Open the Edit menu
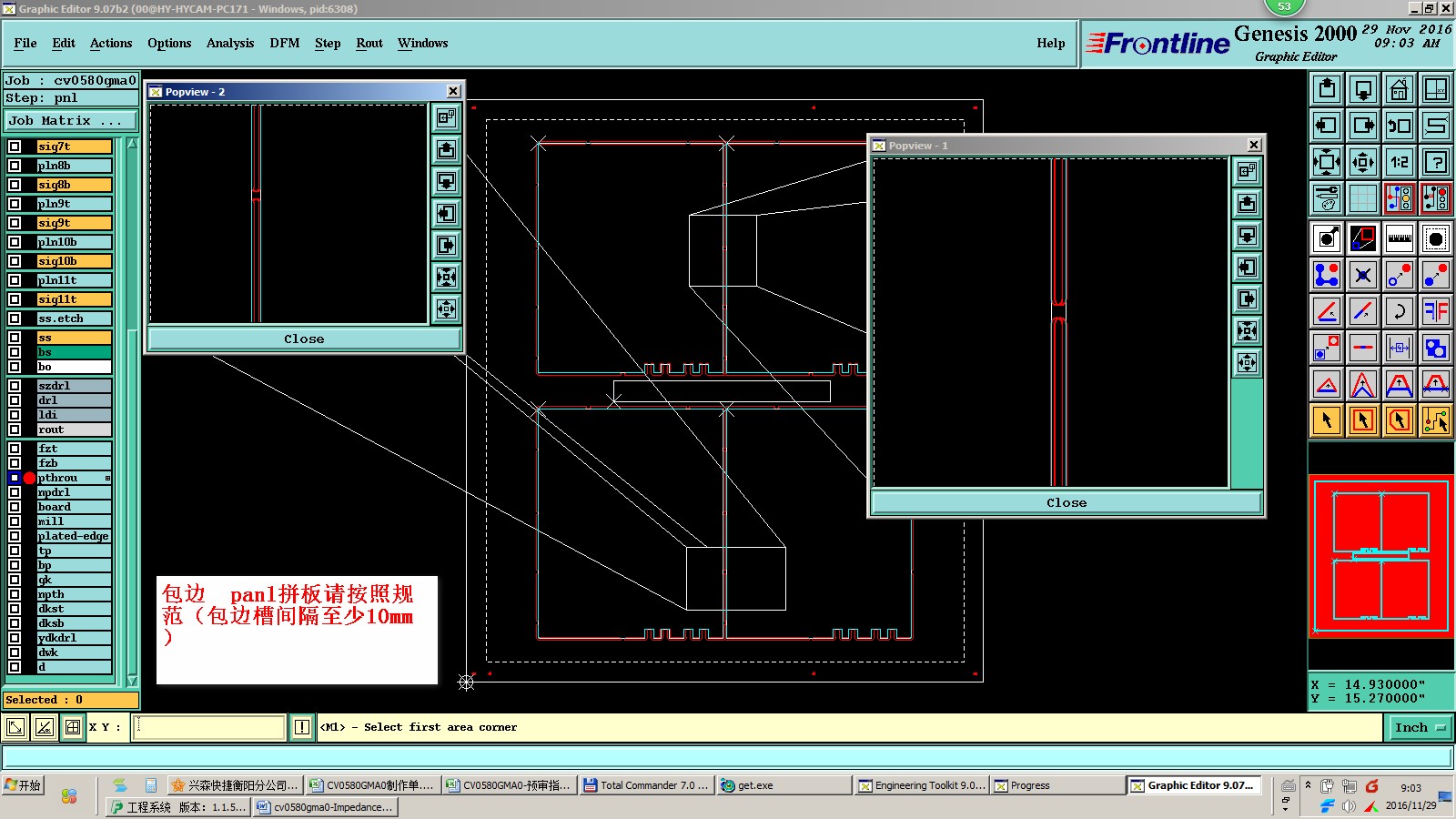The height and width of the screenshot is (819, 1456). (x=64, y=43)
